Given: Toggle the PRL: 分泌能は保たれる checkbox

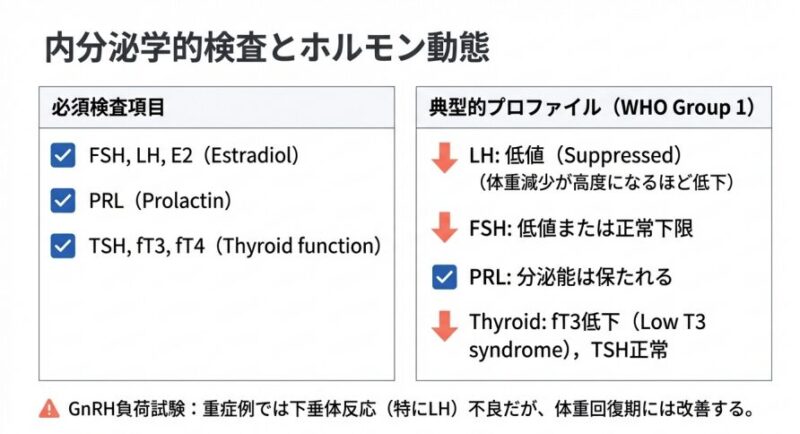Looking at the screenshot, I should pos(444,277).
